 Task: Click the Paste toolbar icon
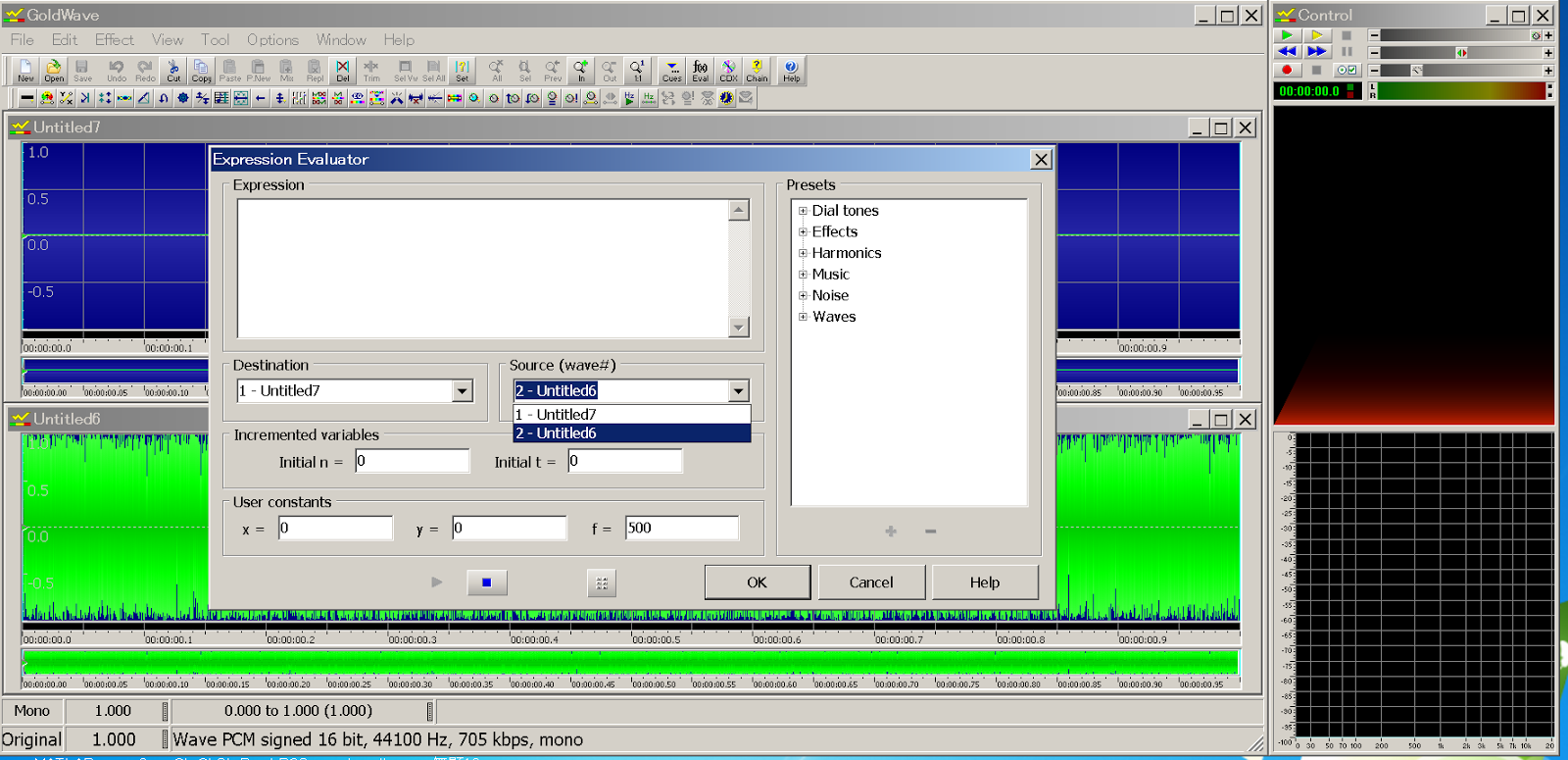pos(229,71)
